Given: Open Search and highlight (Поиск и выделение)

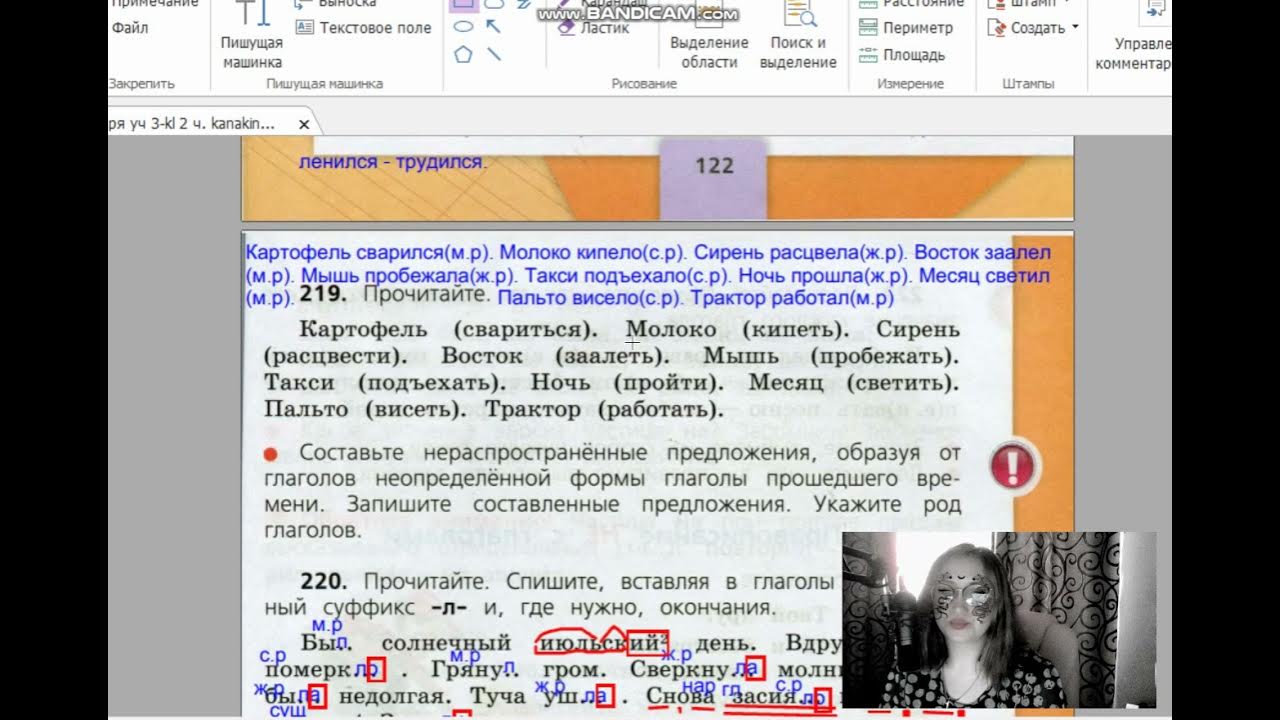Looking at the screenshot, I should (x=798, y=35).
